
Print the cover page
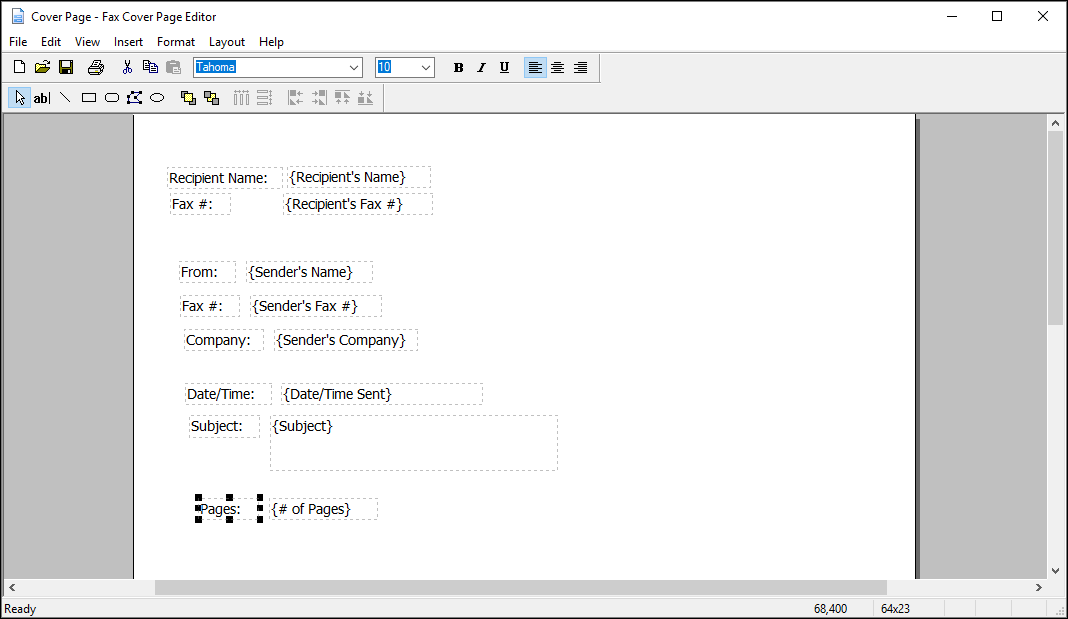(95, 67)
